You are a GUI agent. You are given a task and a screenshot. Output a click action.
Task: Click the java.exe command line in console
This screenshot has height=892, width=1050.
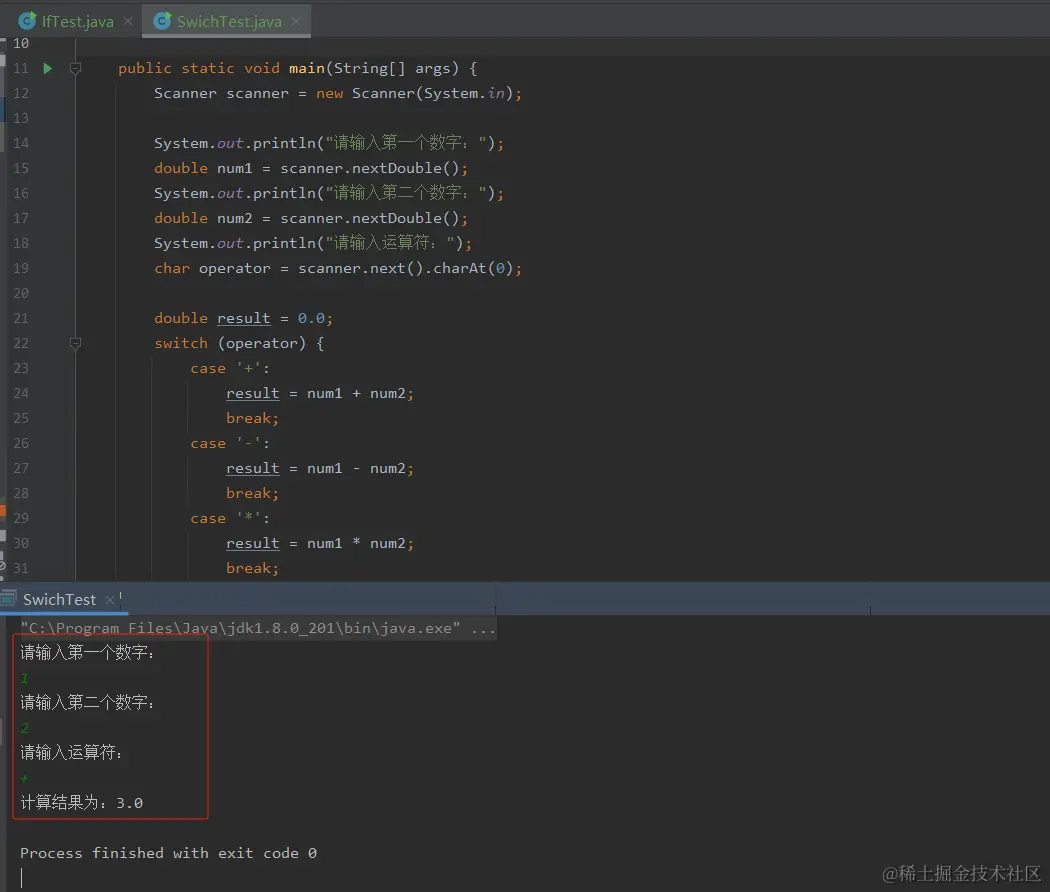point(258,628)
